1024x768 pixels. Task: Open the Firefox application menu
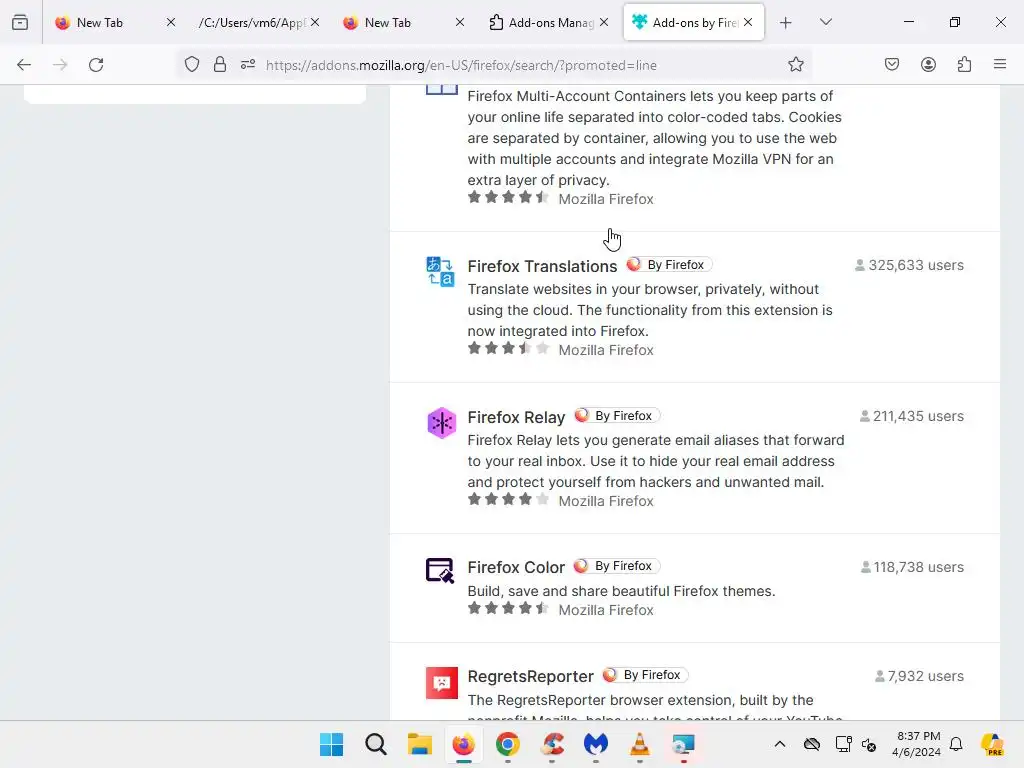click(1000, 65)
